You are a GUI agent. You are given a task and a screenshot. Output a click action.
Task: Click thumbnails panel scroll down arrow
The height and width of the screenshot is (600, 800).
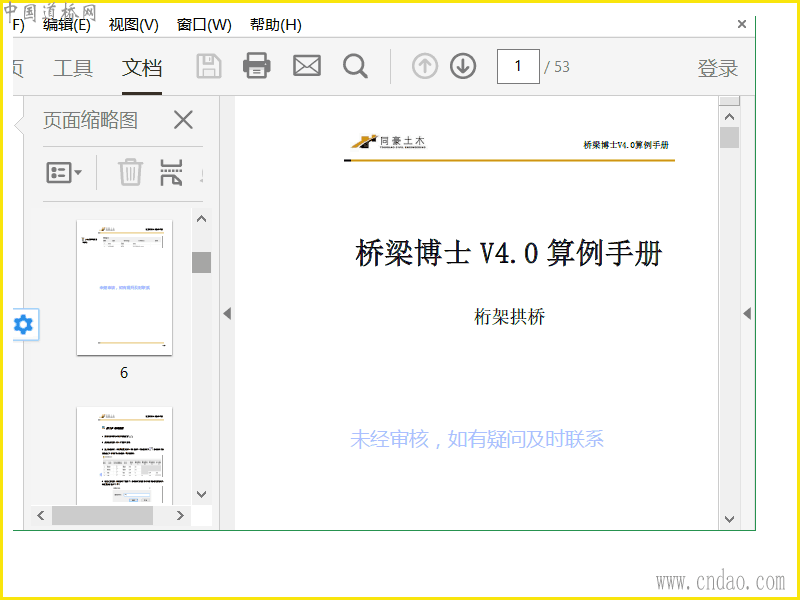[202, 494]
